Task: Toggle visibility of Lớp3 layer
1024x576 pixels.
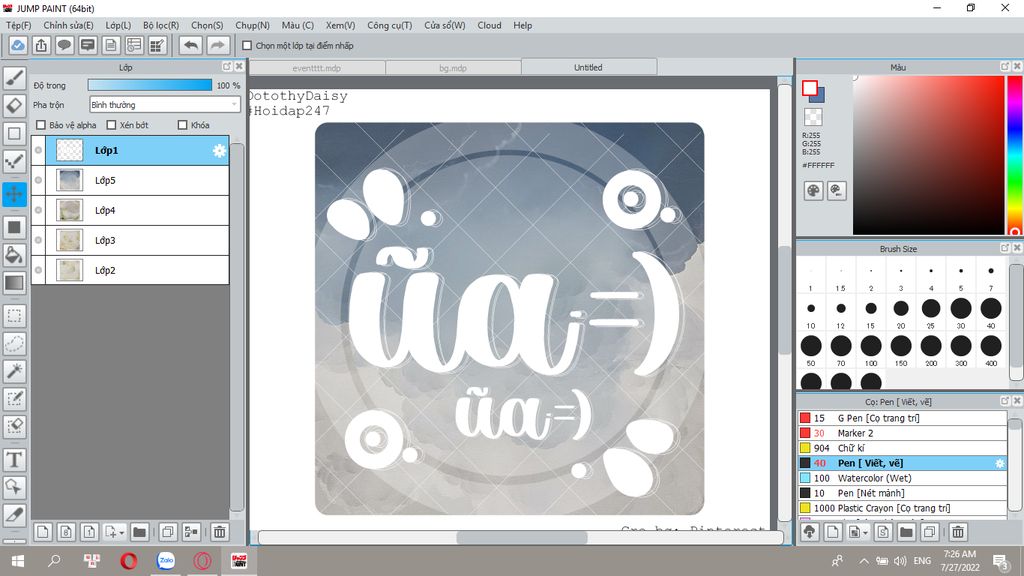Action: (39, 240)
